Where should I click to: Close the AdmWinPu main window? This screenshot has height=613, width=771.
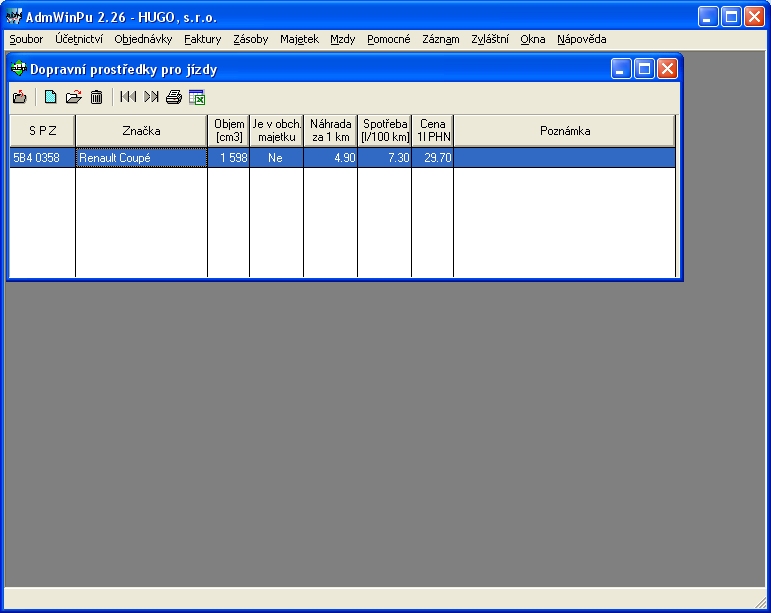[754, 17]
